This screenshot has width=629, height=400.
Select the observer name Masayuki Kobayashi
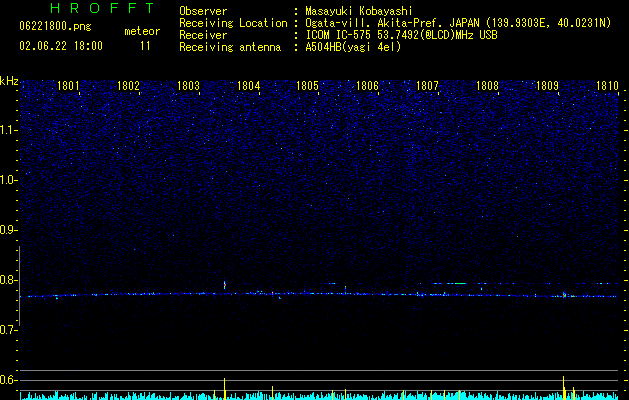pyautogui.click(x=359, y=11)
